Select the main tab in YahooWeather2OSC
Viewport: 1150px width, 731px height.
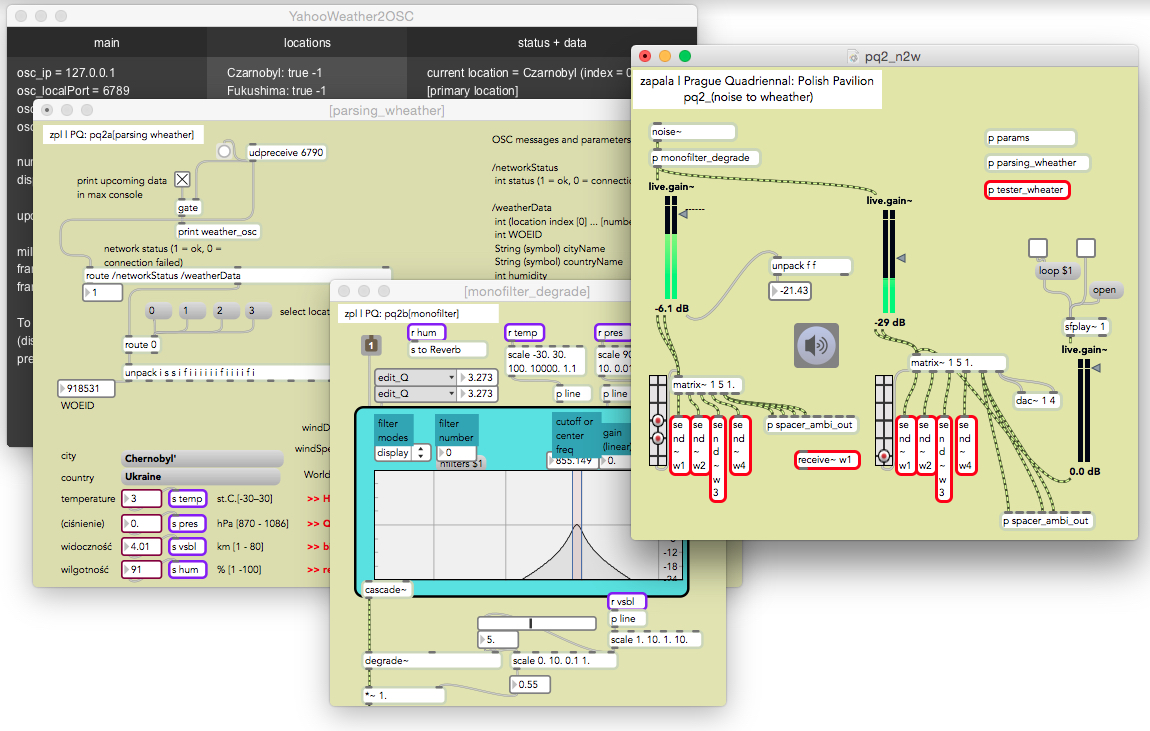click(107, 43)
